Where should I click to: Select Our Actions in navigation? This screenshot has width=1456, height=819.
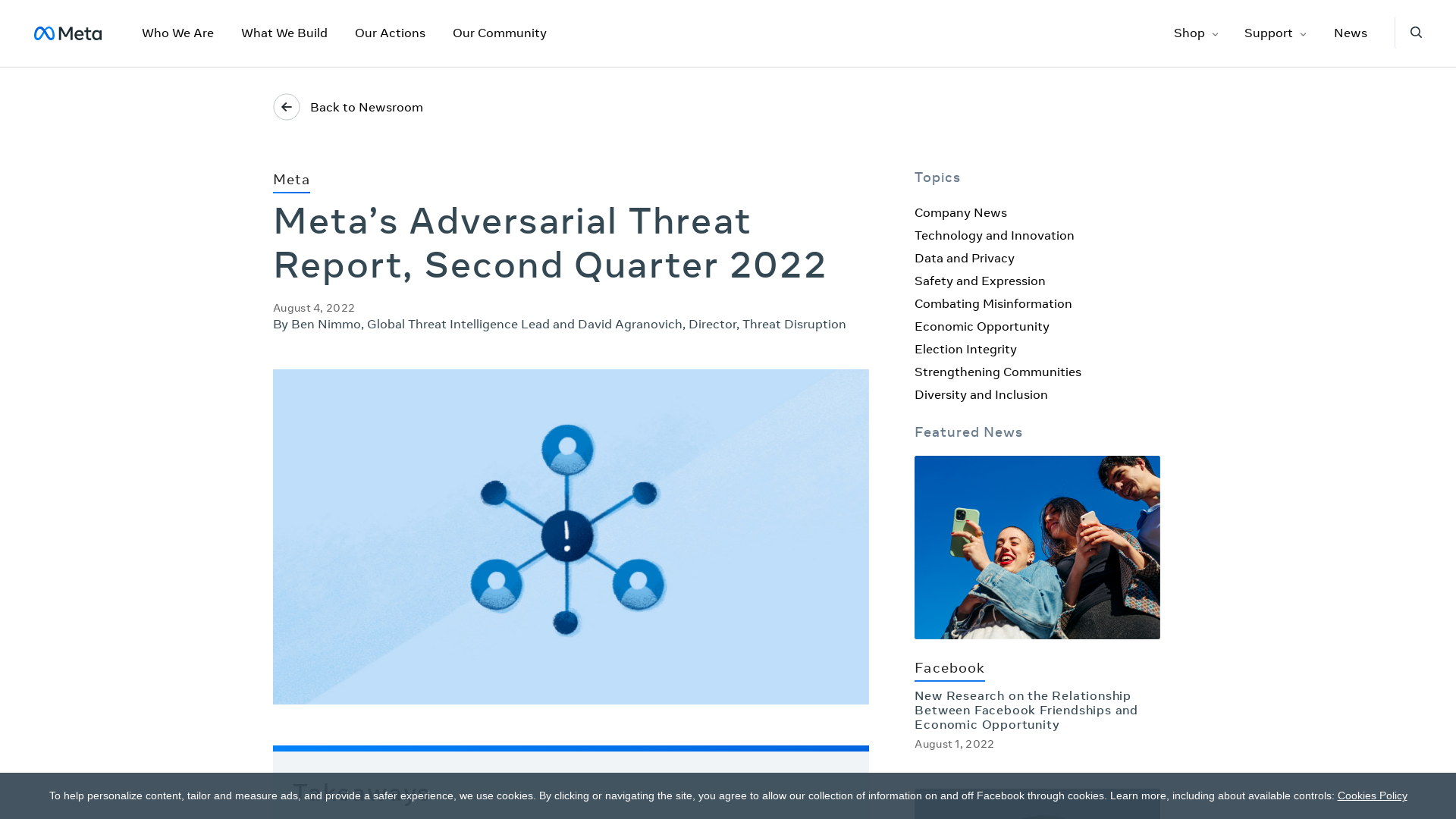pyautogui.click(x=390, y=33)
